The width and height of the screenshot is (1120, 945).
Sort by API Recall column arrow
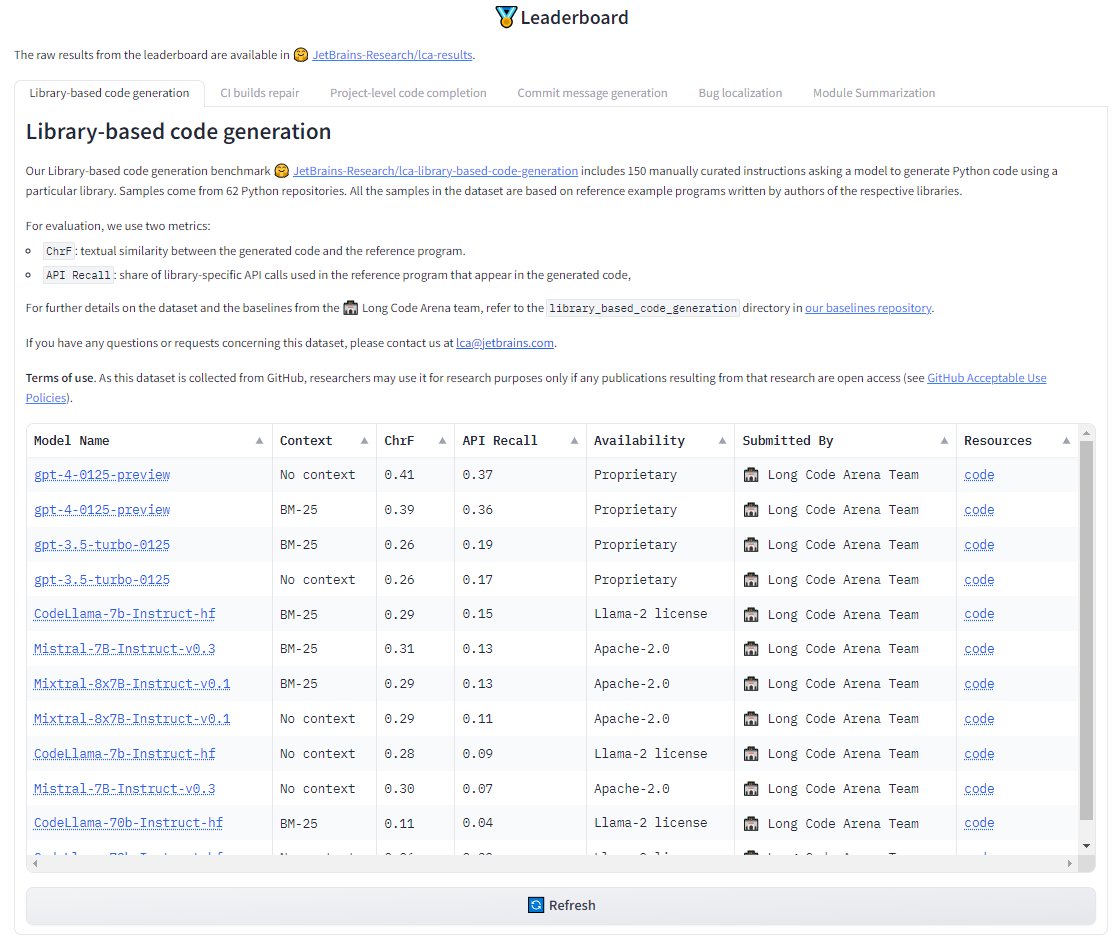[x=574, y=441]
